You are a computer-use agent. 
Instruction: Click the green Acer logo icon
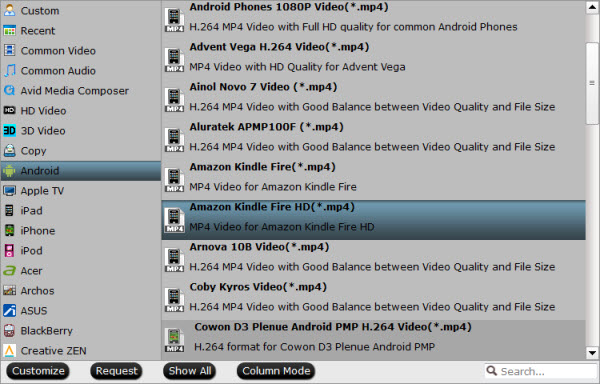click(x=9, y=270)
